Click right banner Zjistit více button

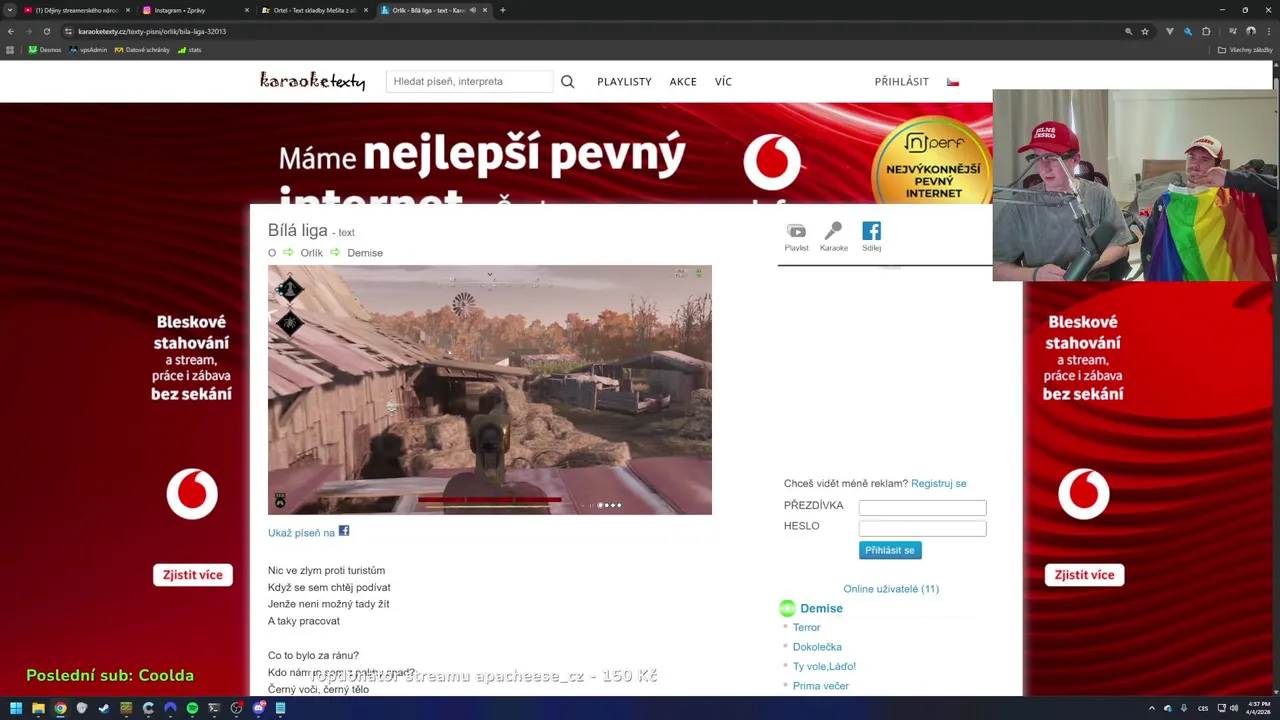[1084, 575]
